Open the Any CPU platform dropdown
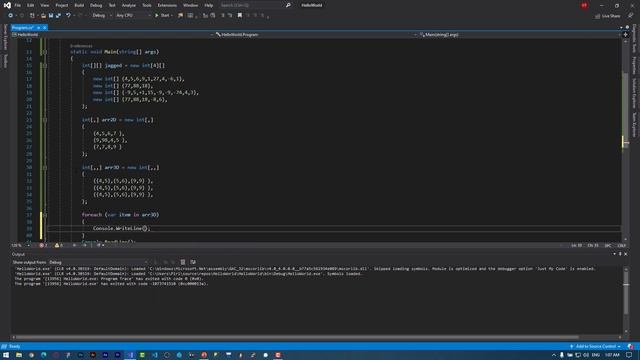This screenshot has width=640, height=360. point(133,16)
